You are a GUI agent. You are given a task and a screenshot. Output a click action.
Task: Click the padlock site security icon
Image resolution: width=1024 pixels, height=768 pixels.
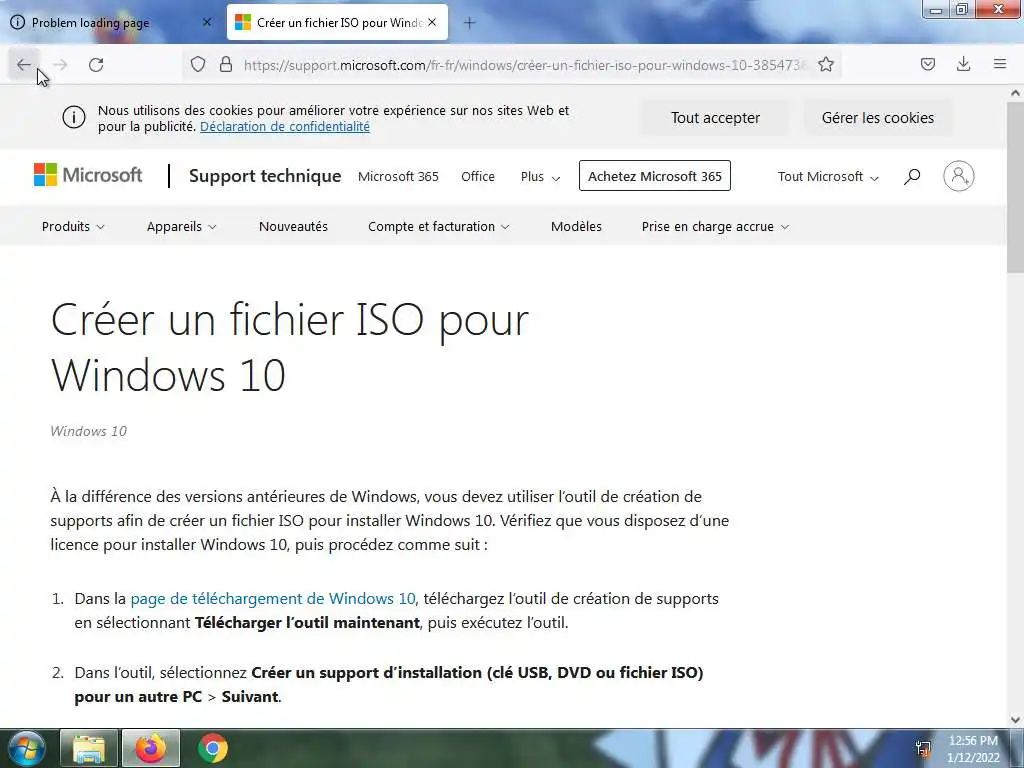(226, 65)
